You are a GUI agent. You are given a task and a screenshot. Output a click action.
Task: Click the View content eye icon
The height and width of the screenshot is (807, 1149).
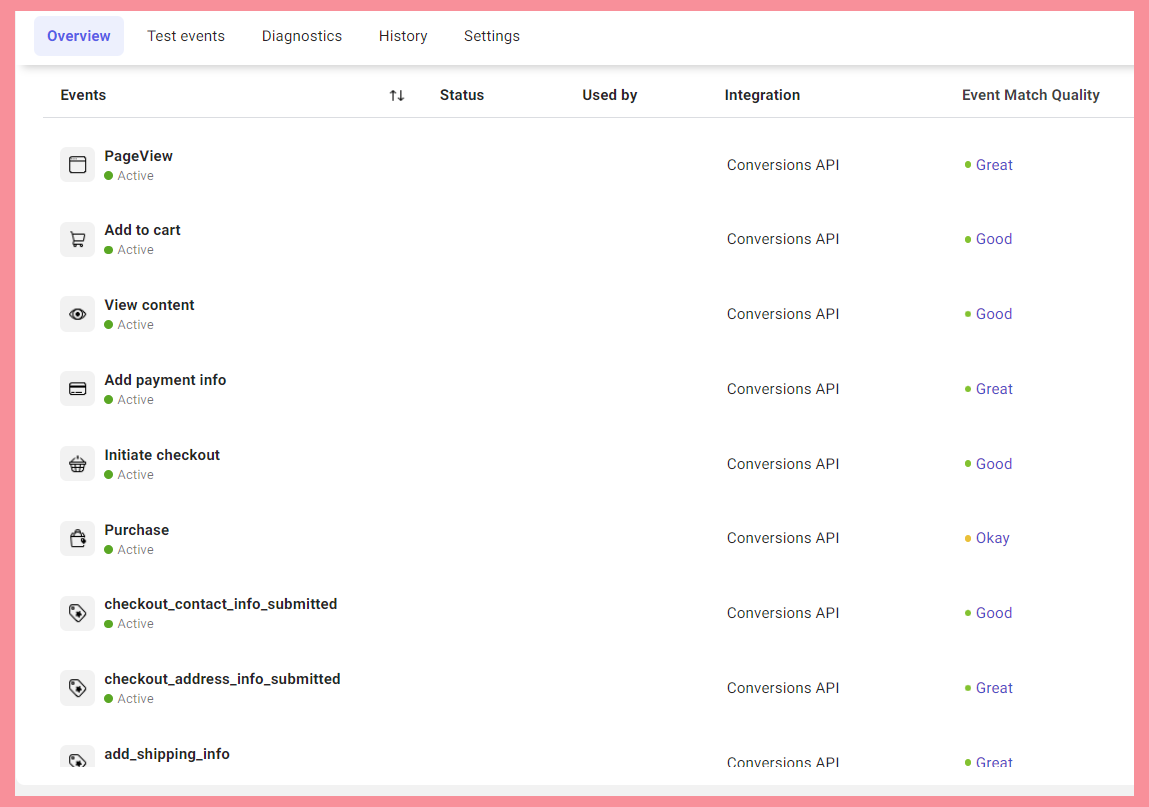pyautogui.click(x=77, y=314)
